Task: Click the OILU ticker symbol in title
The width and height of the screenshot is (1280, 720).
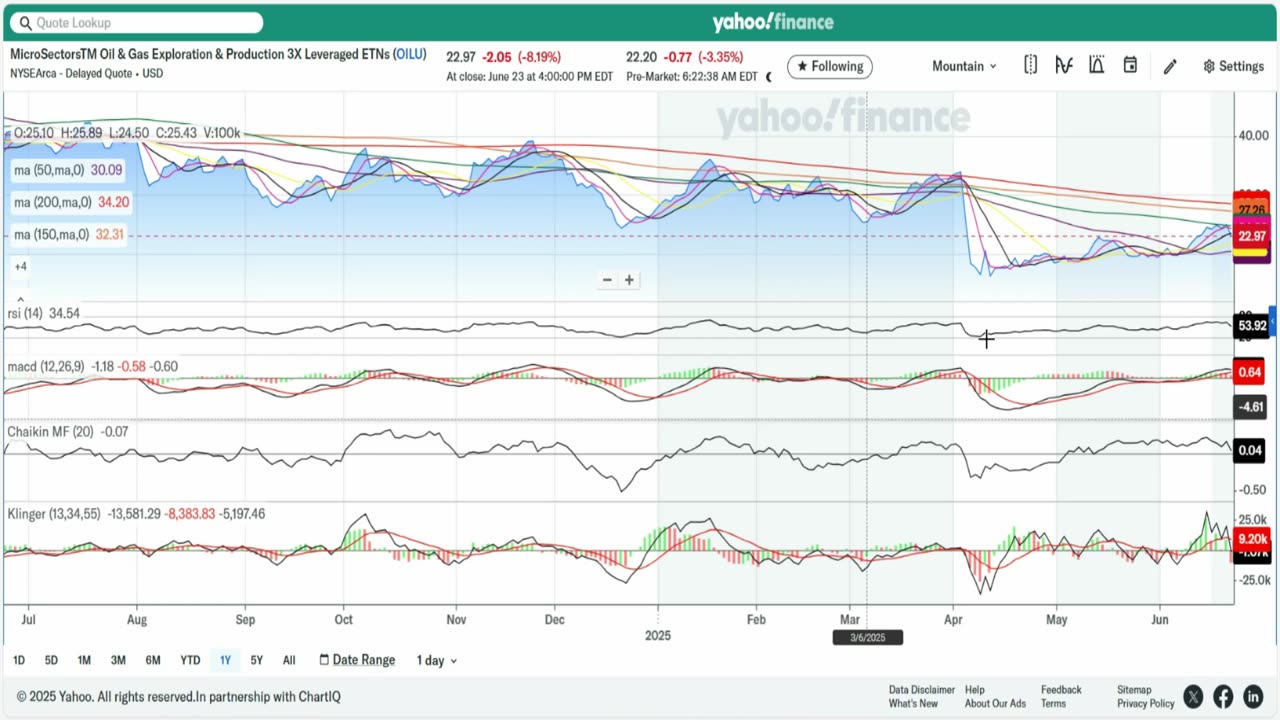Action: pyautogui.click(x=410, y=55)
